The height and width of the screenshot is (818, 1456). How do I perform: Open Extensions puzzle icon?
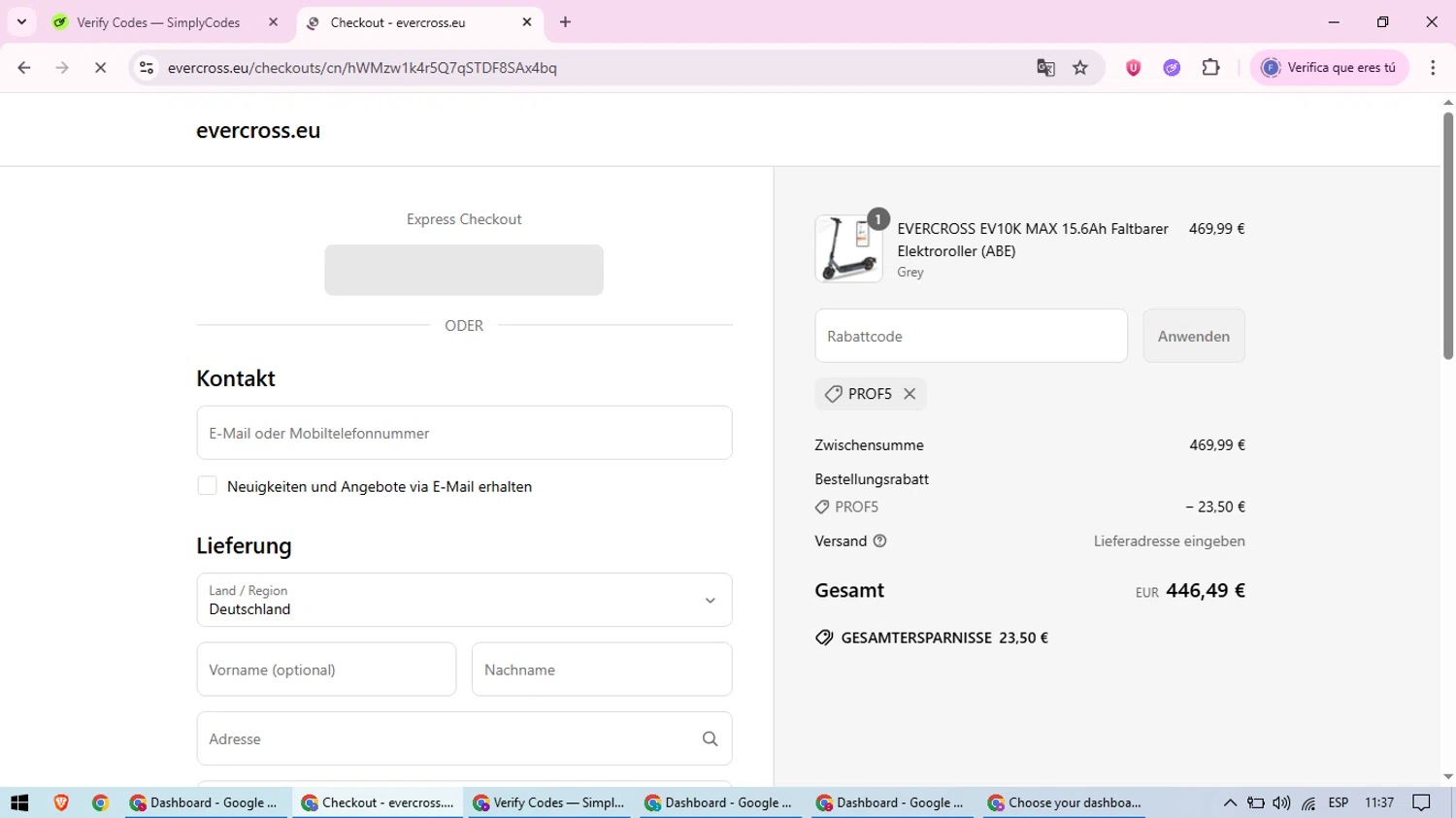pos(1210,68)
